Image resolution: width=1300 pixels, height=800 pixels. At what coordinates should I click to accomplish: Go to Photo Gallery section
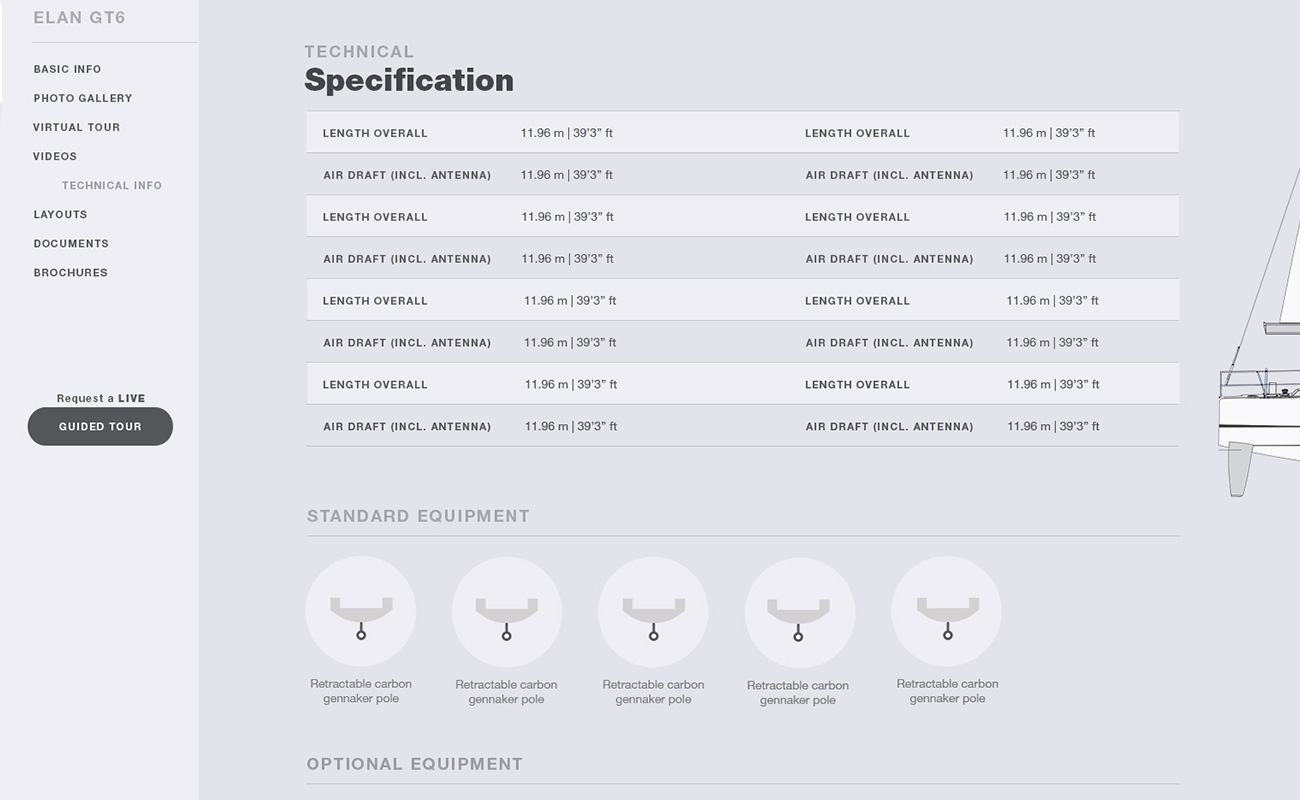[x=83, y=98]
